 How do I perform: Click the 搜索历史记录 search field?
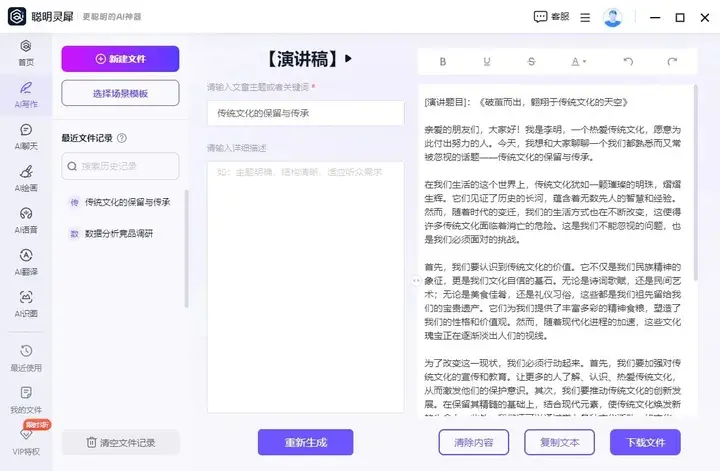point(120,165)
